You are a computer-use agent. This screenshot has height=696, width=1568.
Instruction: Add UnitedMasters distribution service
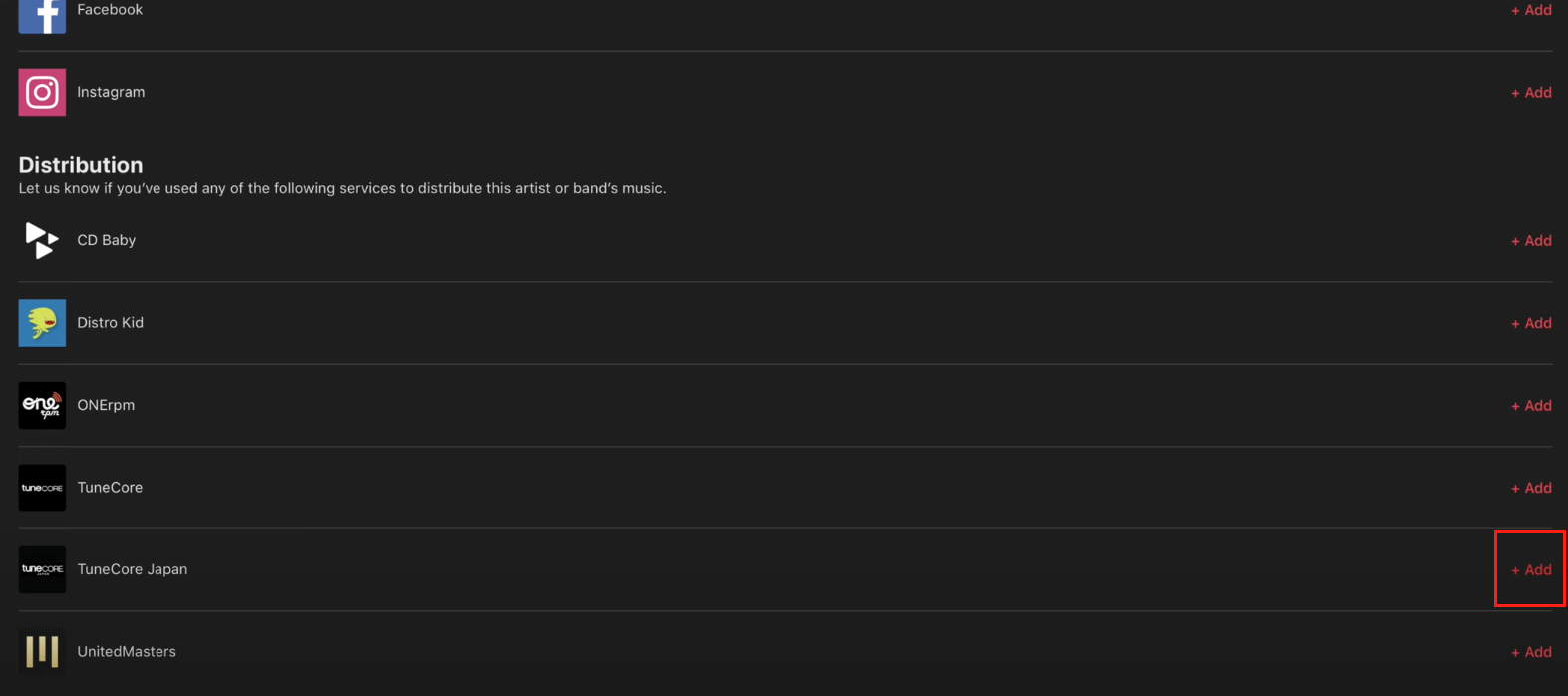click(x=1531, y=652)
